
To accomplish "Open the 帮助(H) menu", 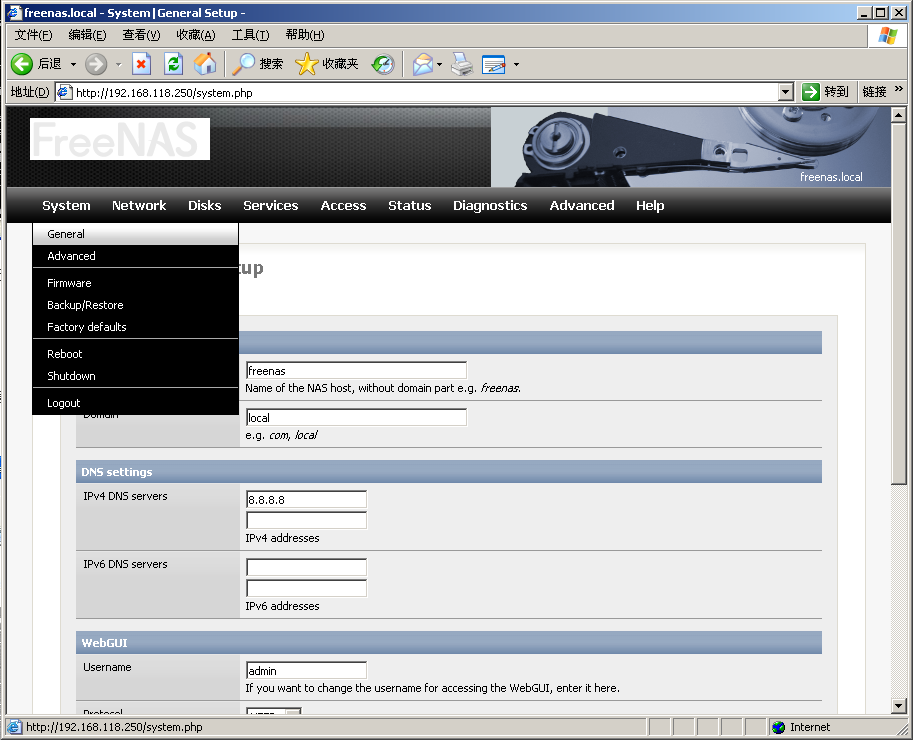I will (x=305, y=35).
